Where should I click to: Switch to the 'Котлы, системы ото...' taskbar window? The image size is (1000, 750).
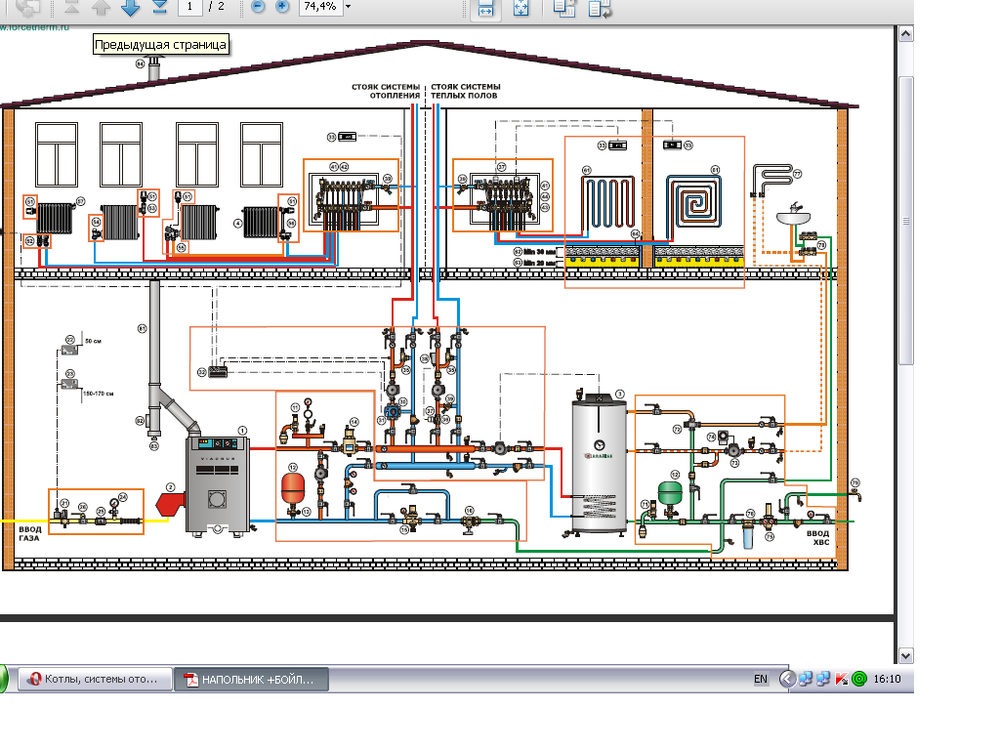click(x=94, y=679)
